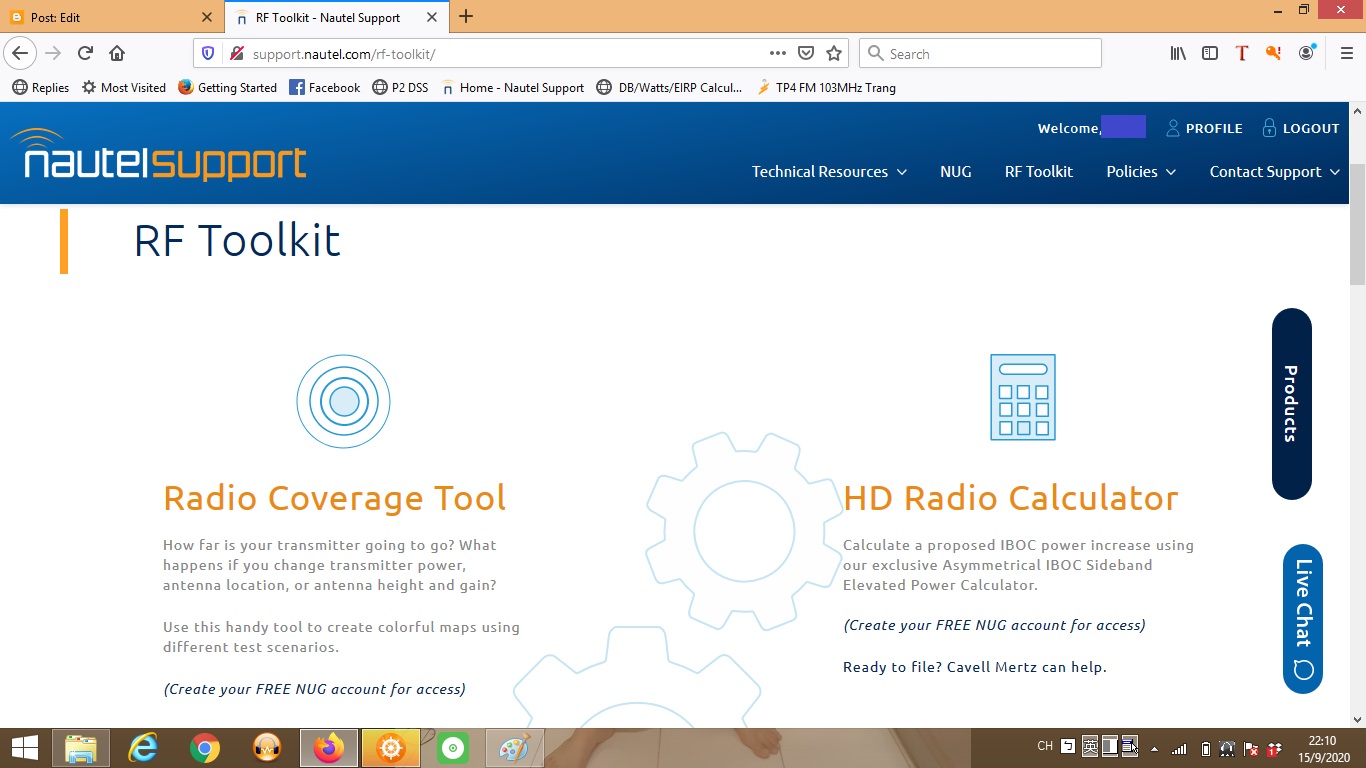The image size is (1366, 768).
Task: Click the Radio Coverage Tool concentric circles icon
Action: [x=343, y=401]
